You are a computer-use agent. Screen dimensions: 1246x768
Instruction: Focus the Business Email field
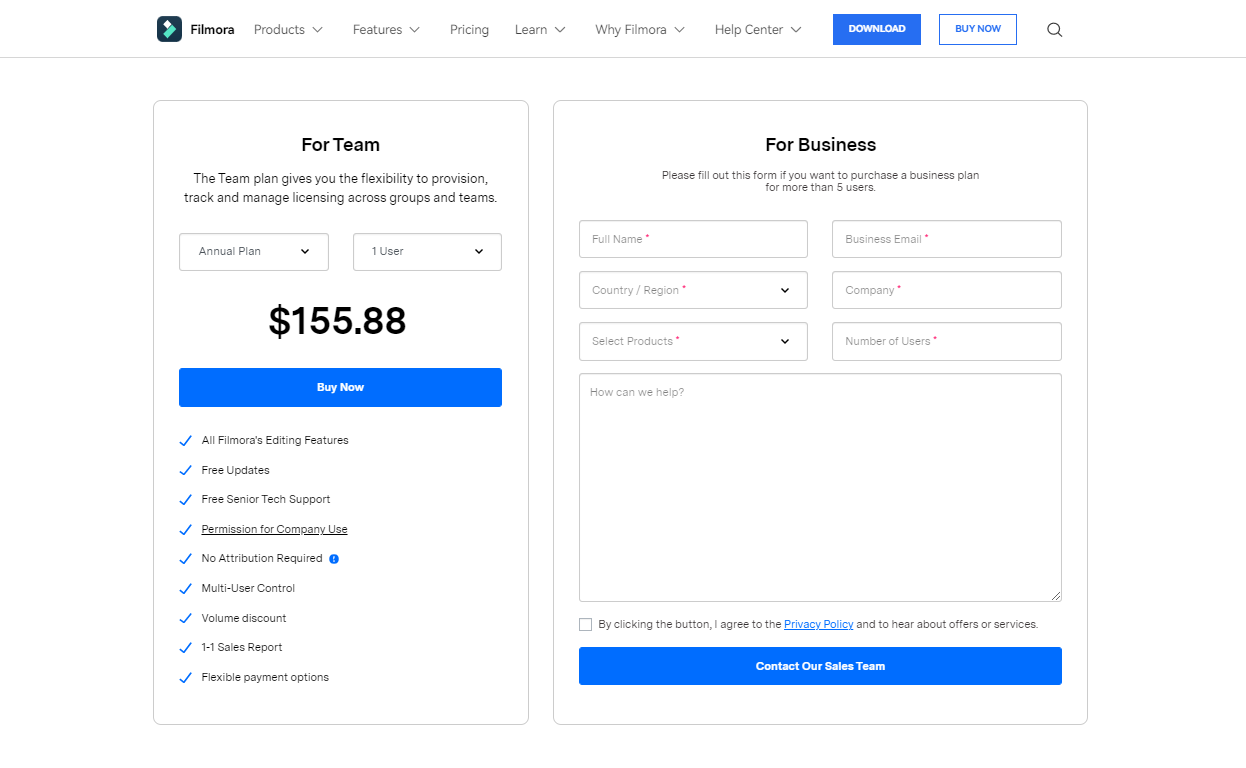[x=946, y=240]
